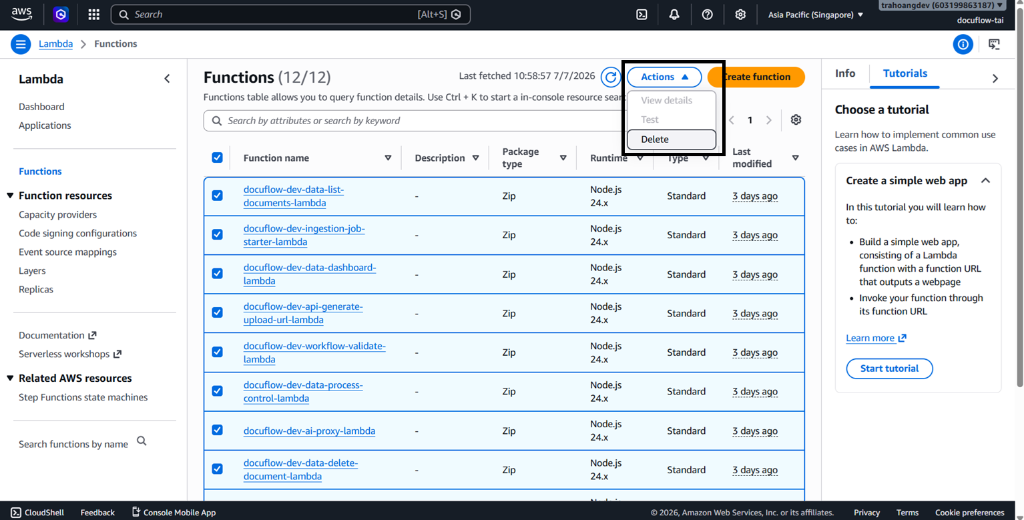Go to previous page of functions
The height and width of the screenshot is (520, 1024).
pos(731,120)
